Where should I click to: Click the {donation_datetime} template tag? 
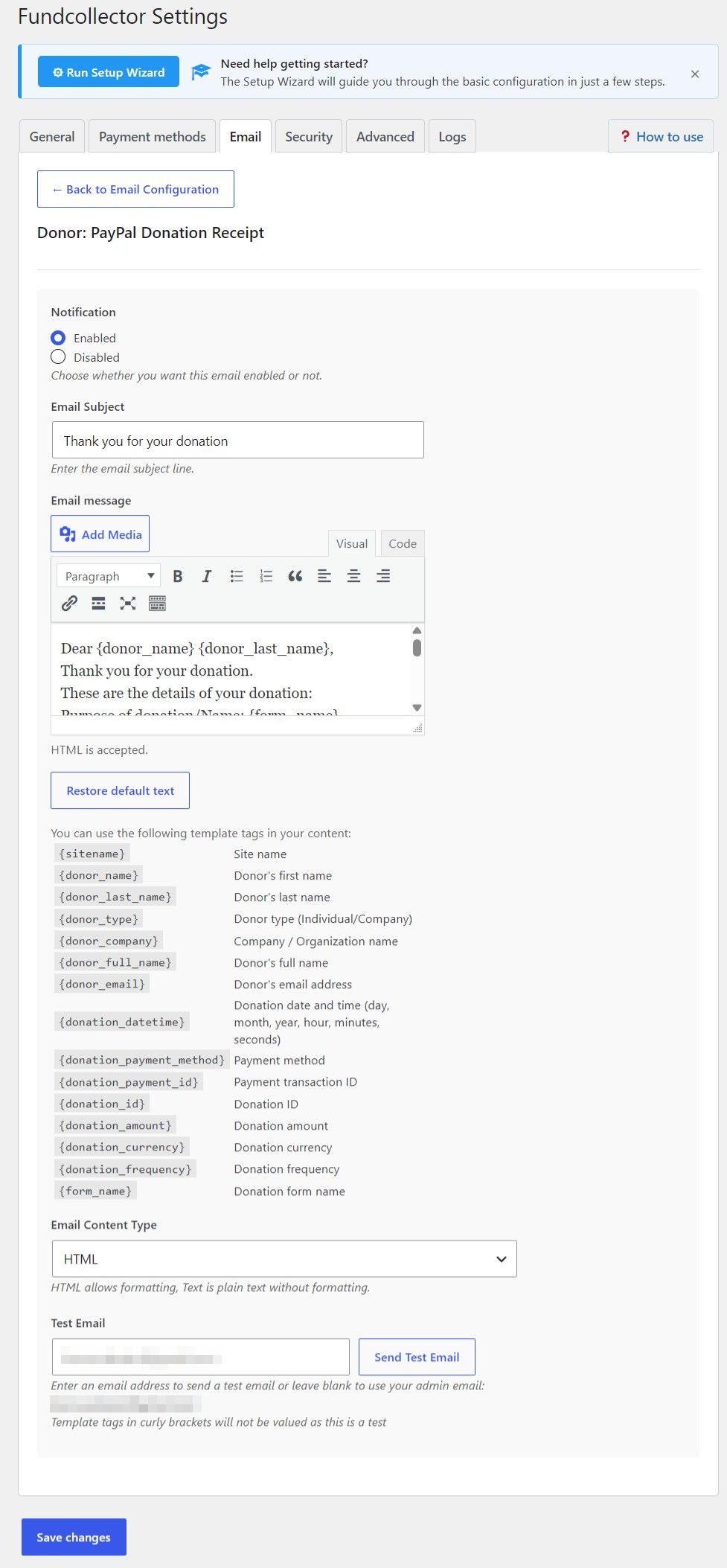click(122, 1022)
